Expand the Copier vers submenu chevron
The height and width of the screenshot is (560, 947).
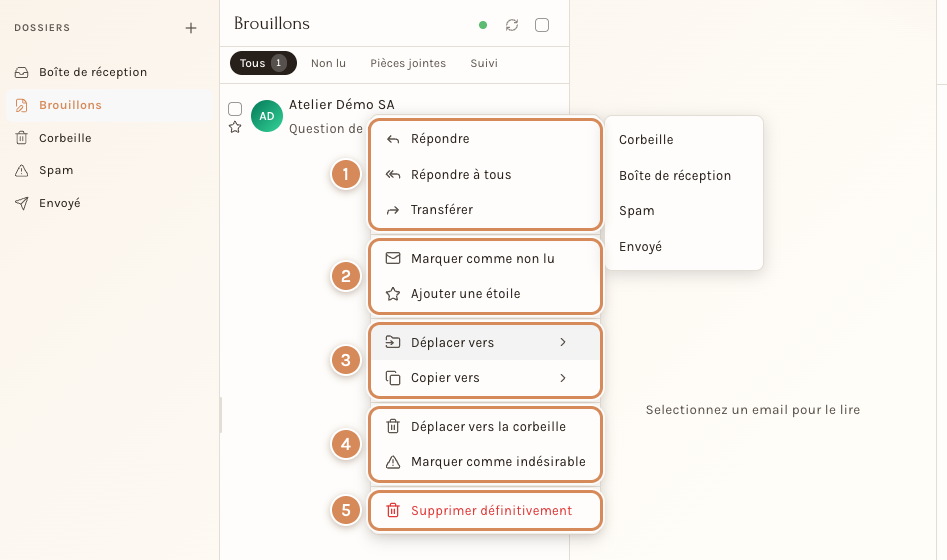(x=563, y=378)
